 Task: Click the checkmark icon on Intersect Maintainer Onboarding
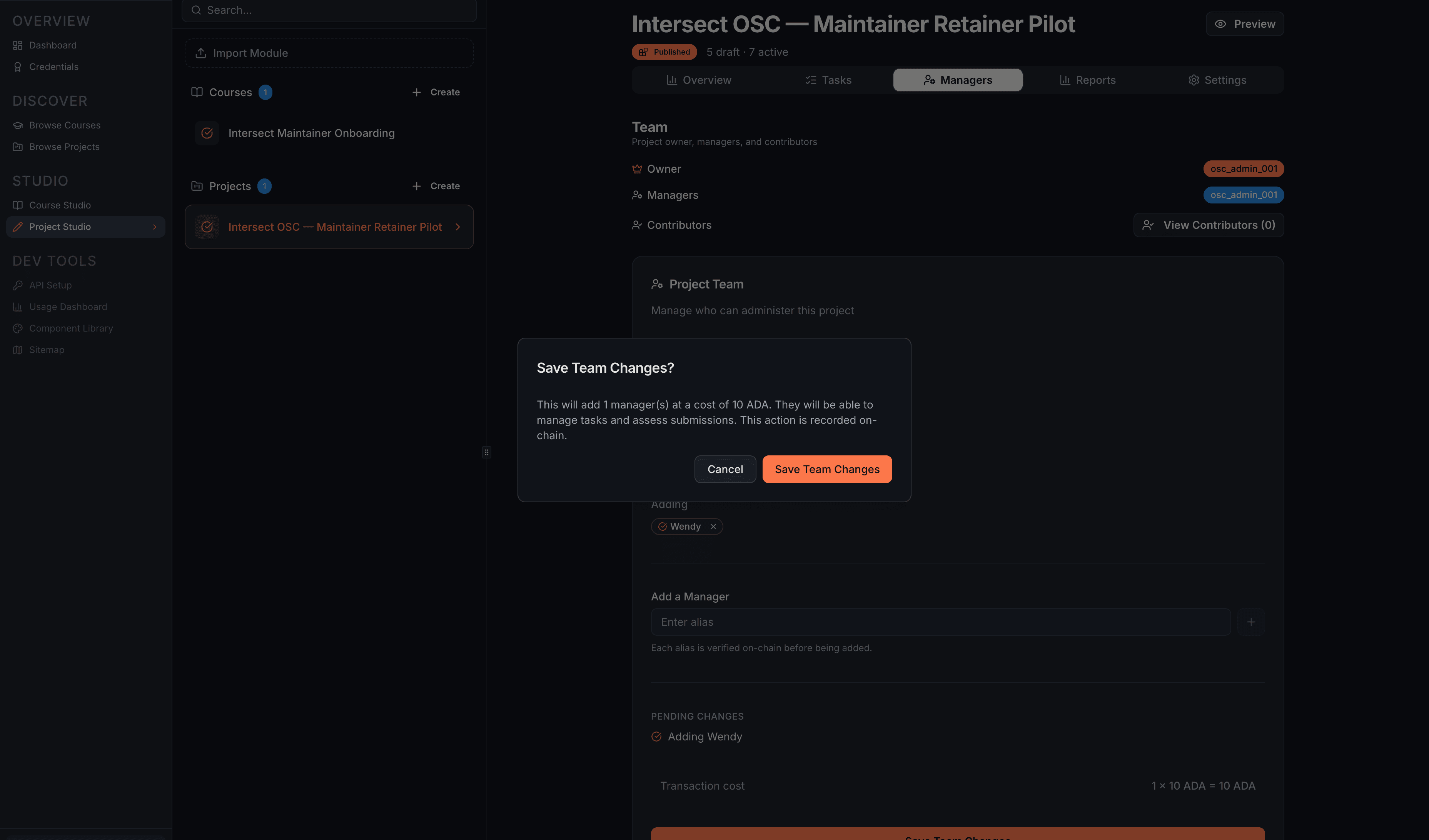207,133
